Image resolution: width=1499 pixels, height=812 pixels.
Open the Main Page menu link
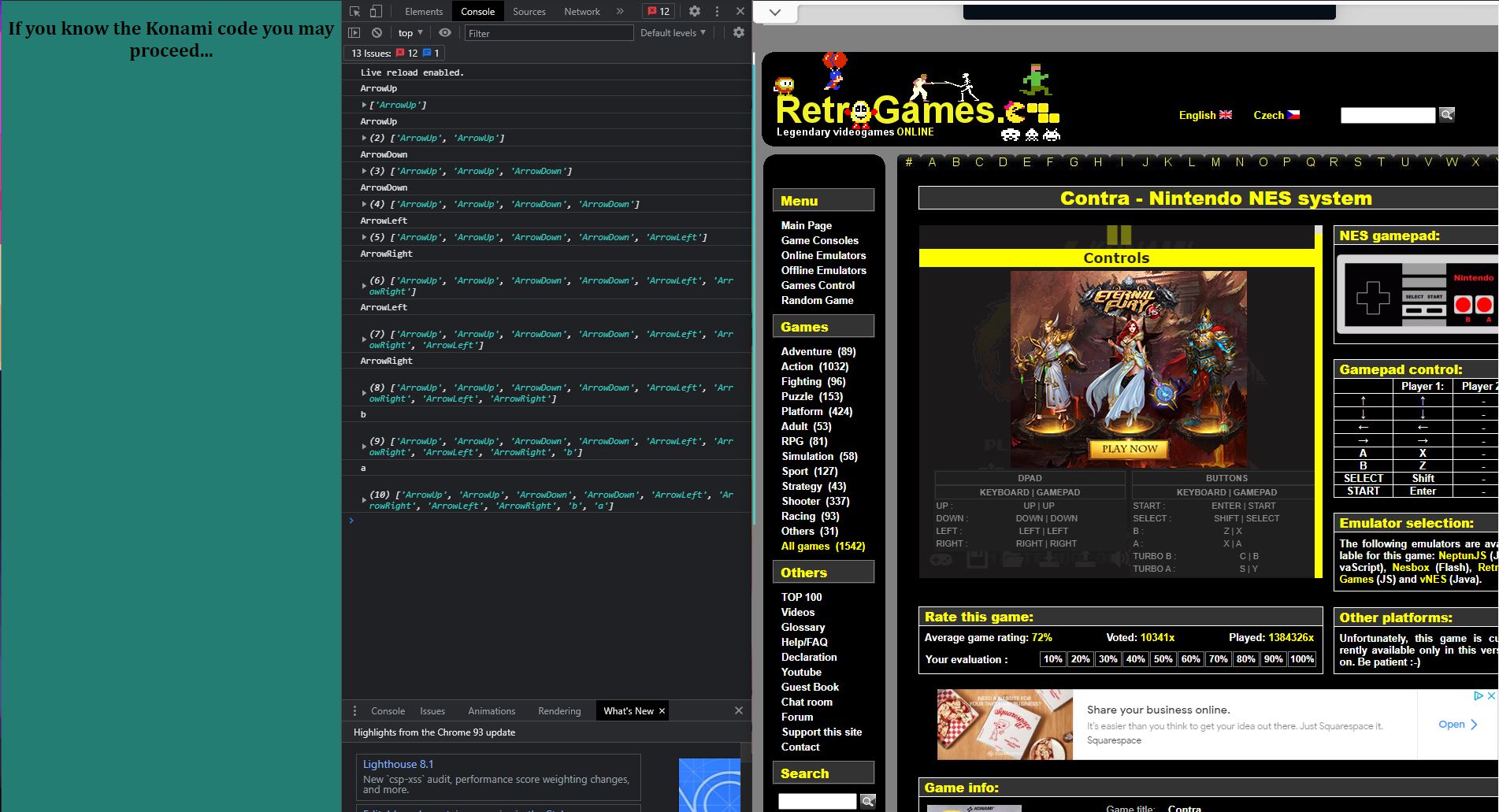coord(806,225)
